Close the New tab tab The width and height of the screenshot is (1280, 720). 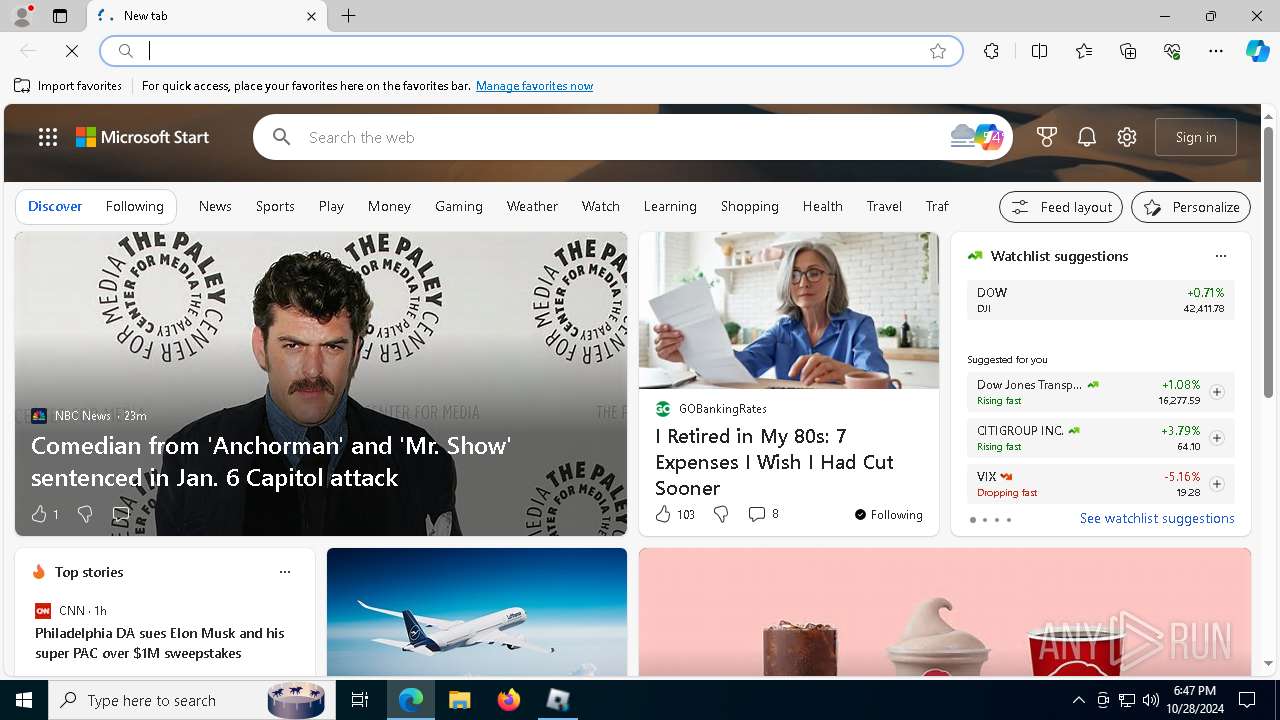[x=311, y=16]
